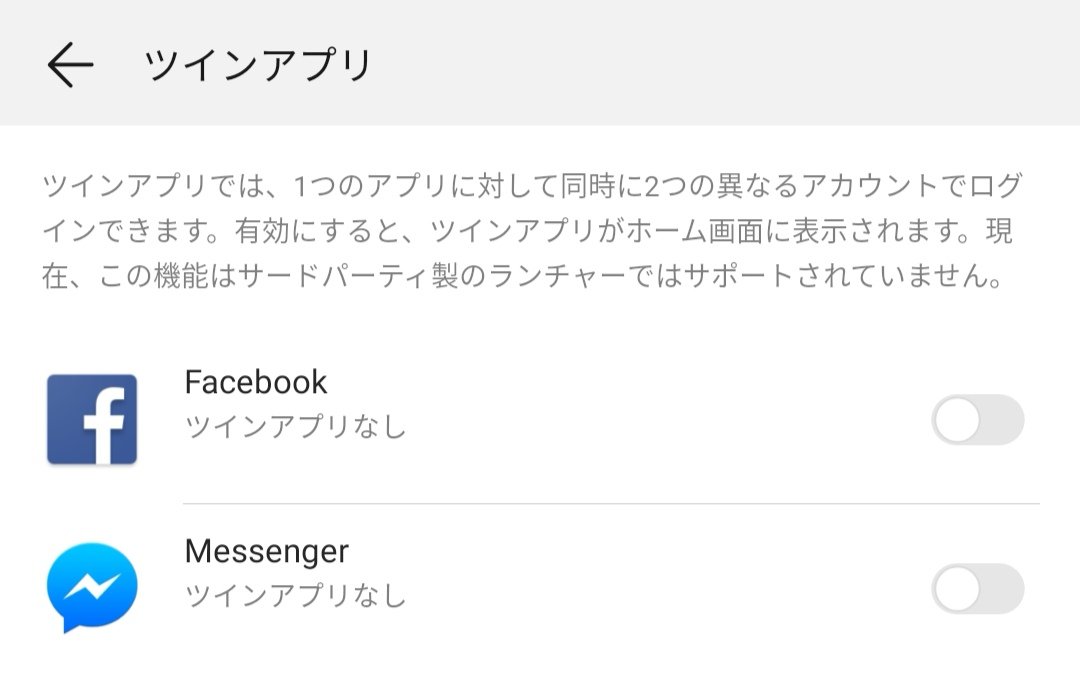Tap the white knob on Messenger switch
The image size is (1080, 697).
coord(957,589)
